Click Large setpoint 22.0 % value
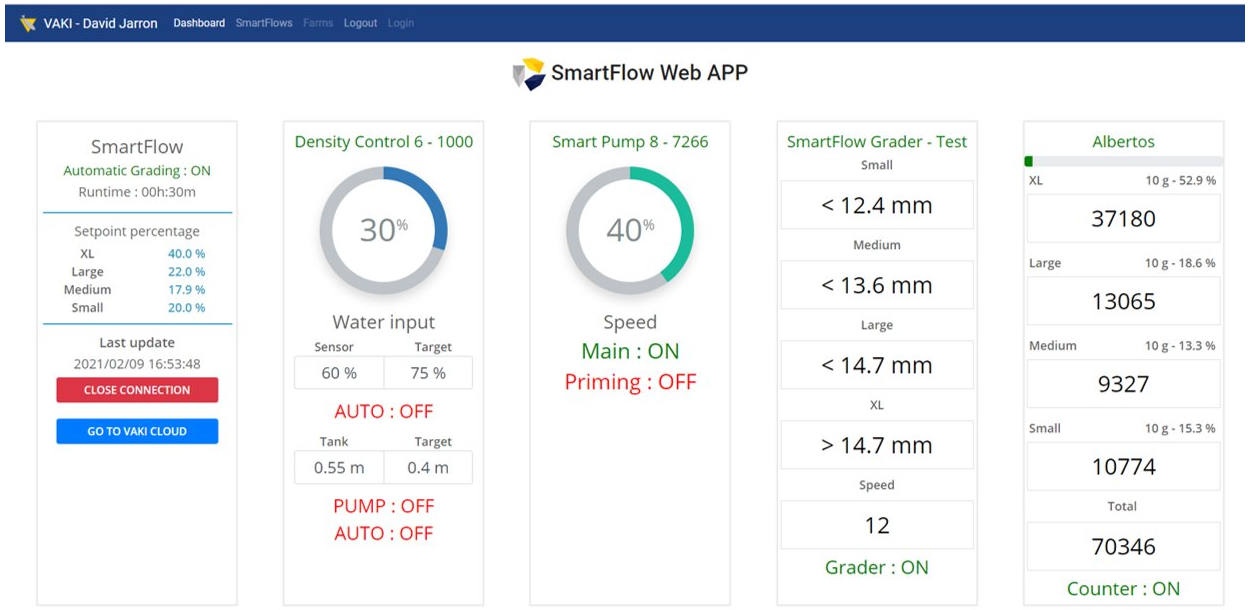 point(186,272)
